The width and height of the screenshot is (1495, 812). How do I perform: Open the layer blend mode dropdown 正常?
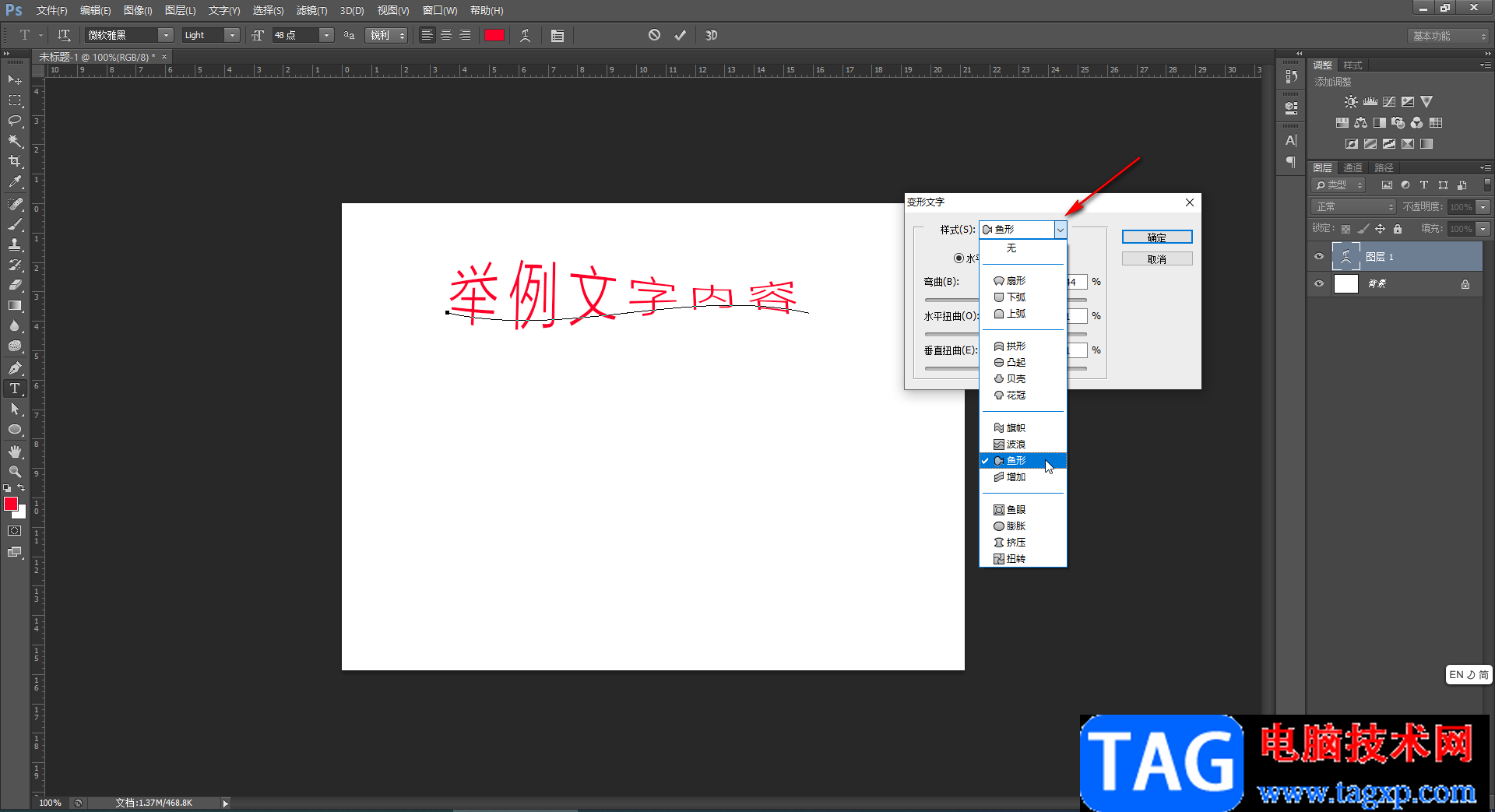1354,207
